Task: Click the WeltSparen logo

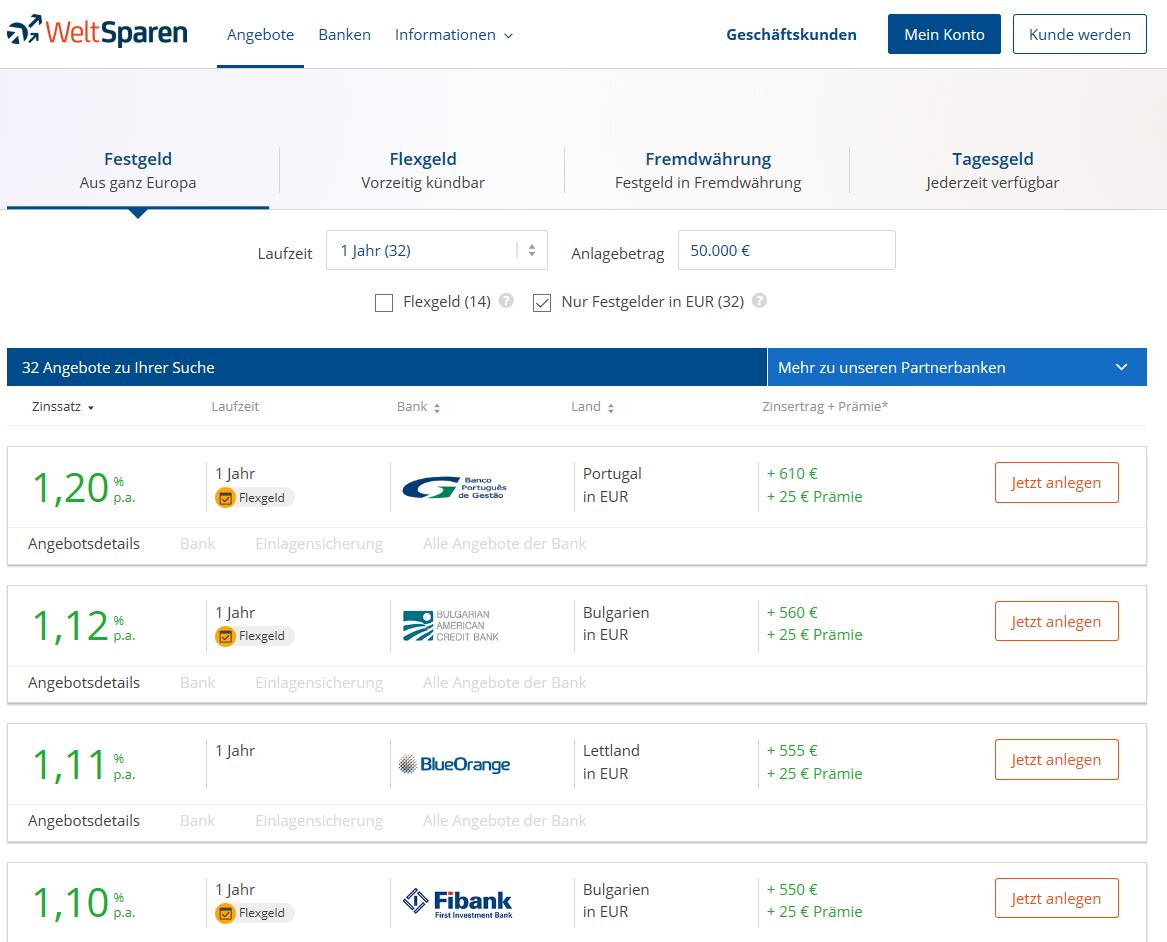Action: [97, 32]
